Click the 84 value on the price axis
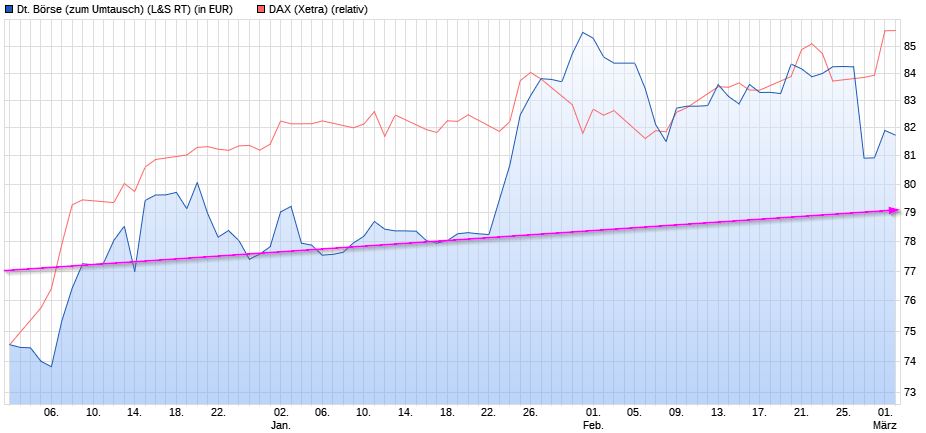The height and width of the screenshot is (433, 926). (910, 74)
